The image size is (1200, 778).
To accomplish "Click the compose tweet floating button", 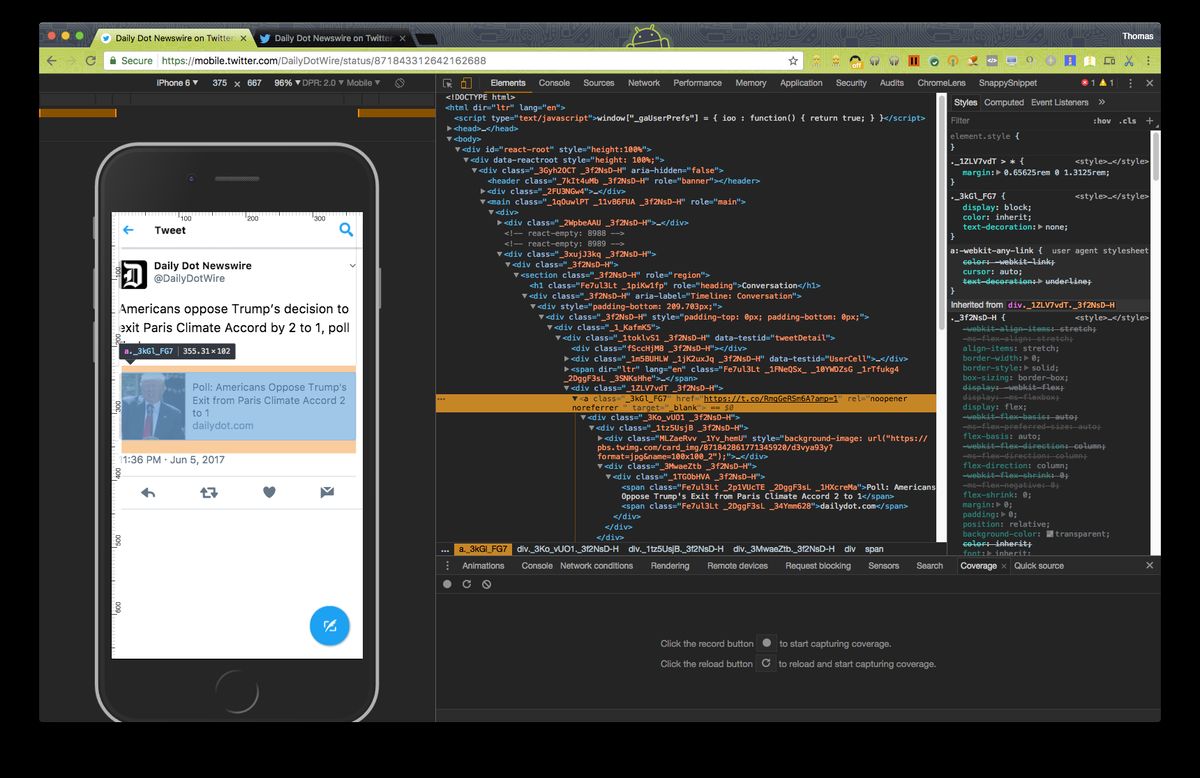I will (329, 626).
